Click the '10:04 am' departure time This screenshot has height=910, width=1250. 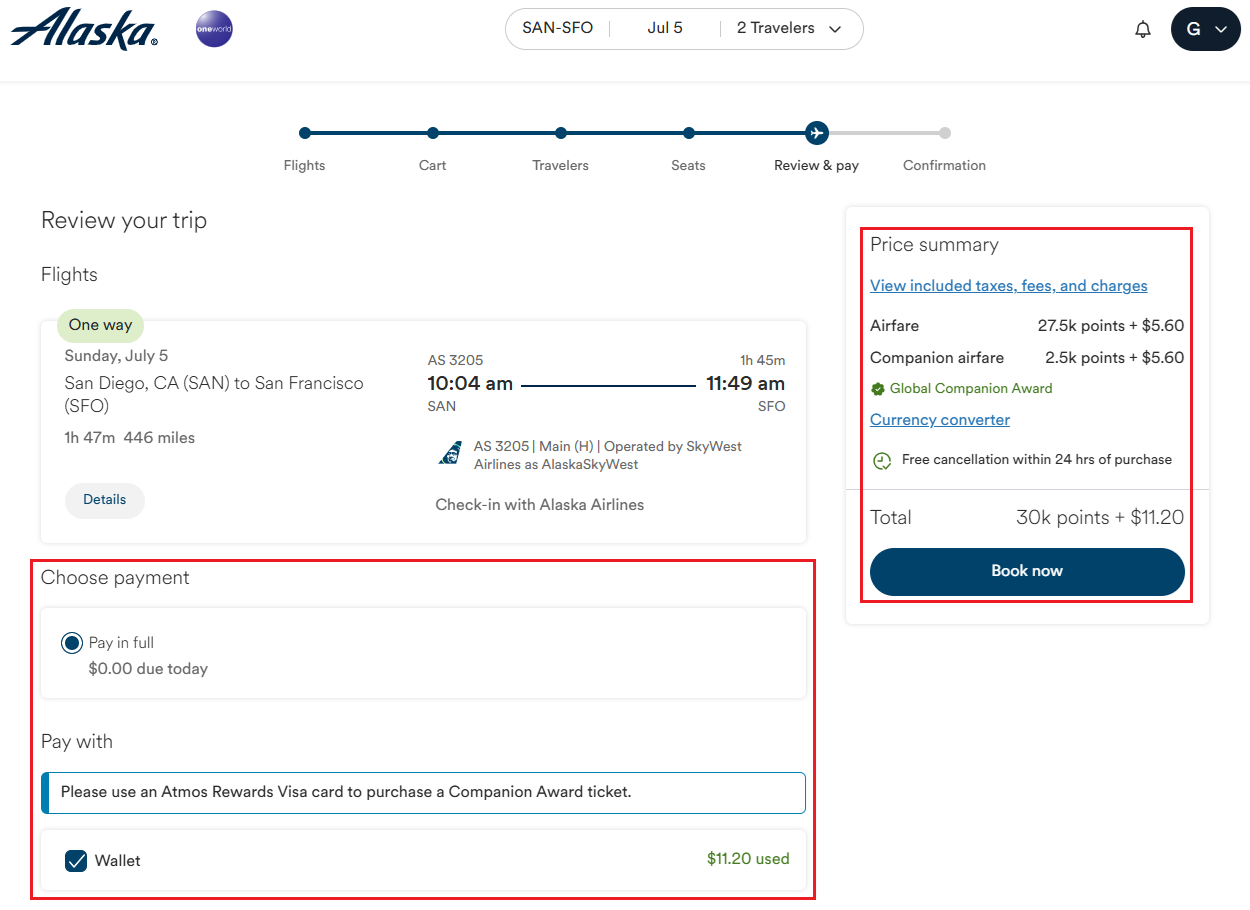470,384
